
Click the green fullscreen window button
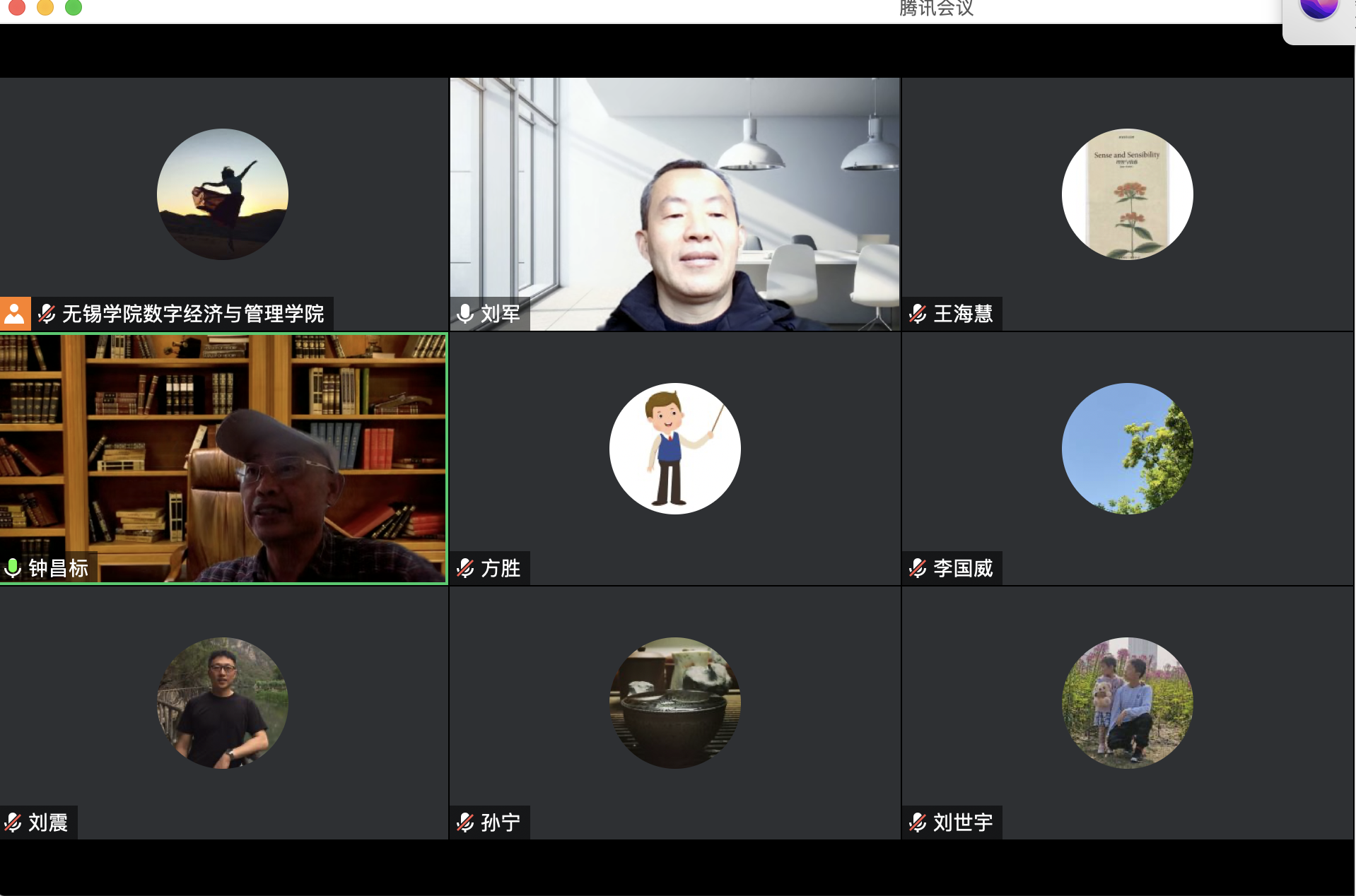(74, 7)
